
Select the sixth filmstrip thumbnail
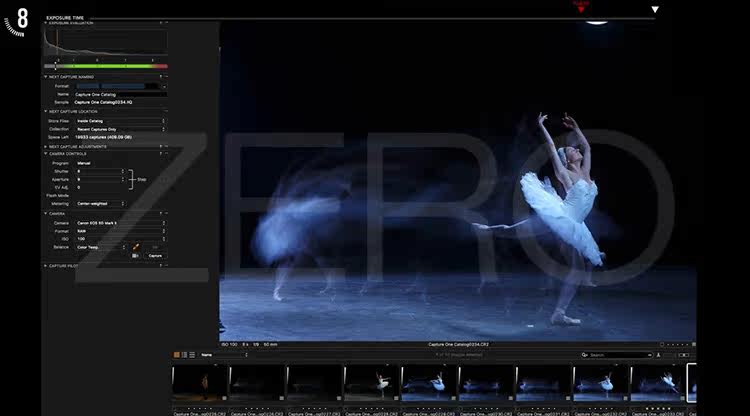[486, 383]
